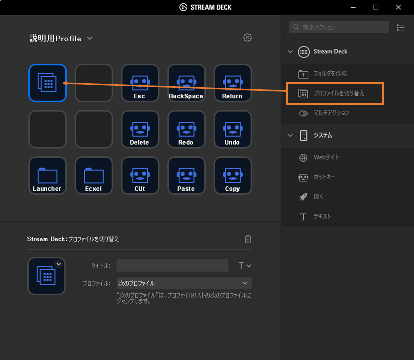The height and width of the screenshot is (360, 414).
Task: Open profile settings gear icon
Action: point(247,38)
